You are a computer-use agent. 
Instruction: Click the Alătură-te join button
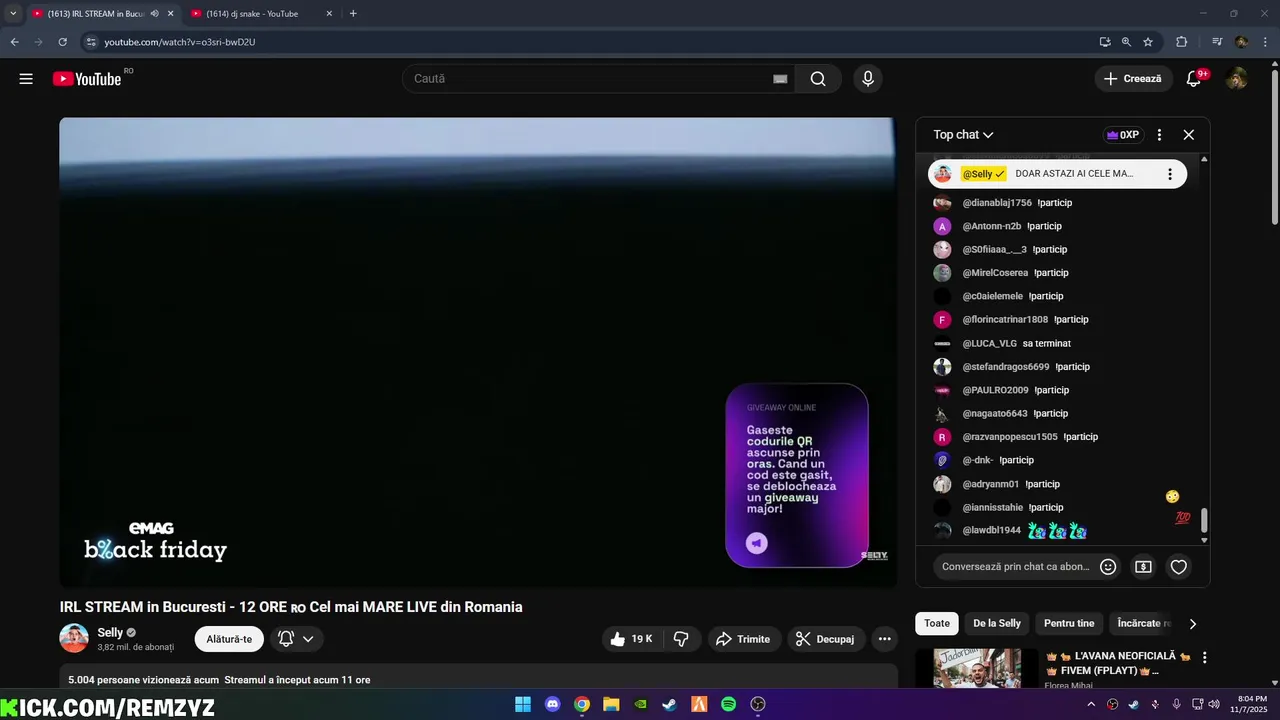click(x=229, y=639)
